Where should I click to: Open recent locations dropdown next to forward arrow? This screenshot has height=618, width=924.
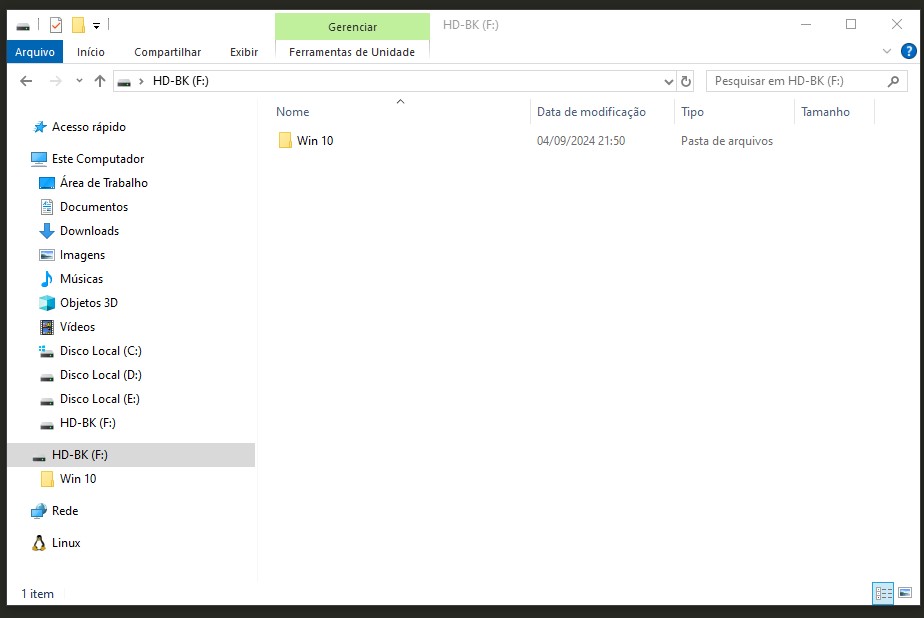[x=79, y=81]
